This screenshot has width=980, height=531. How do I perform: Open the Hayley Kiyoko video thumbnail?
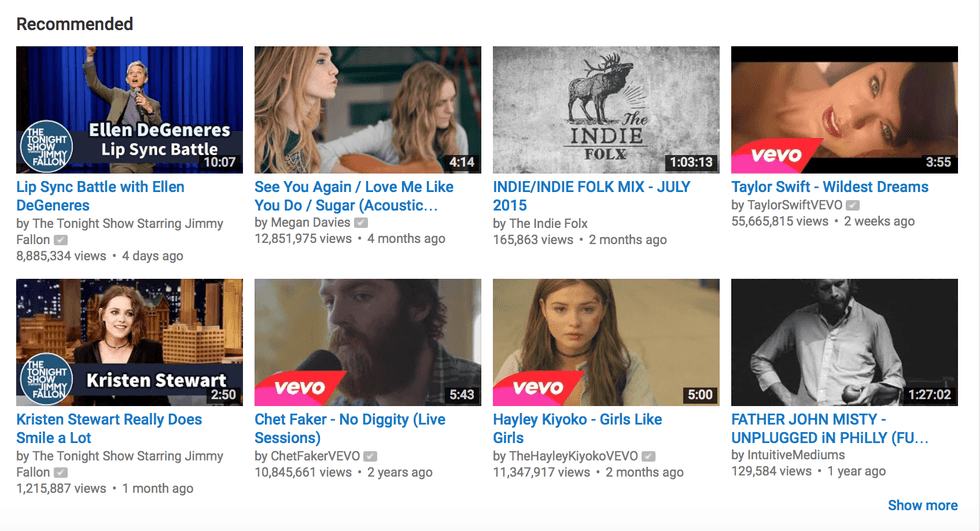pos(606,342)
